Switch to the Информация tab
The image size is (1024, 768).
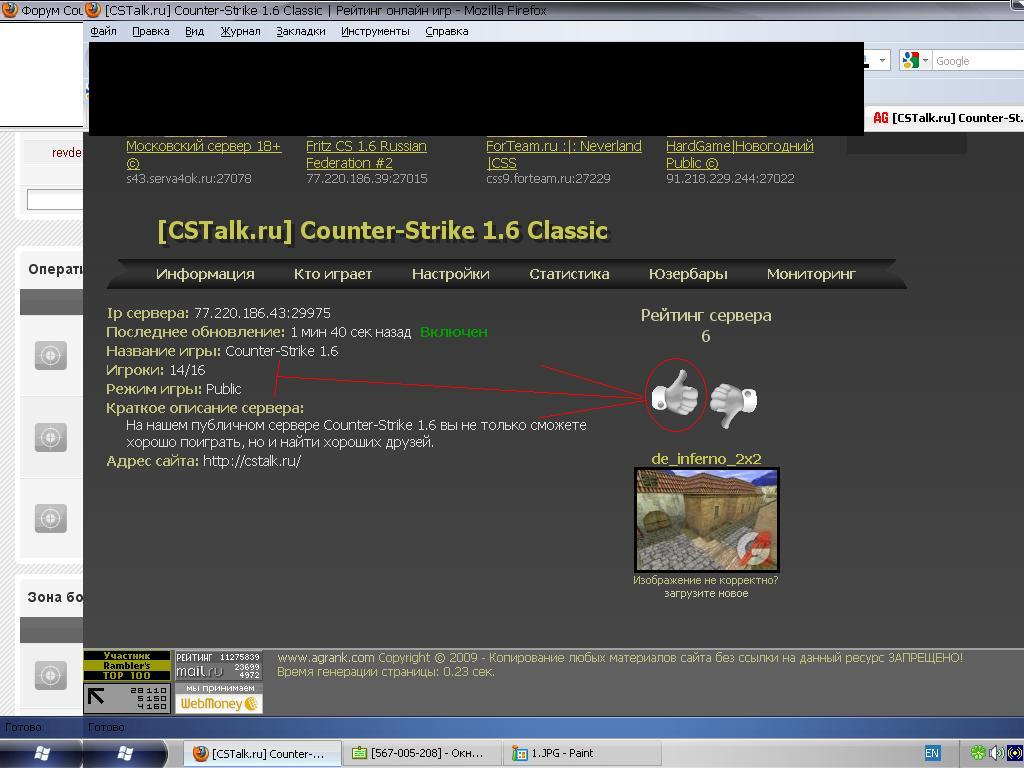tap(205, 274)
